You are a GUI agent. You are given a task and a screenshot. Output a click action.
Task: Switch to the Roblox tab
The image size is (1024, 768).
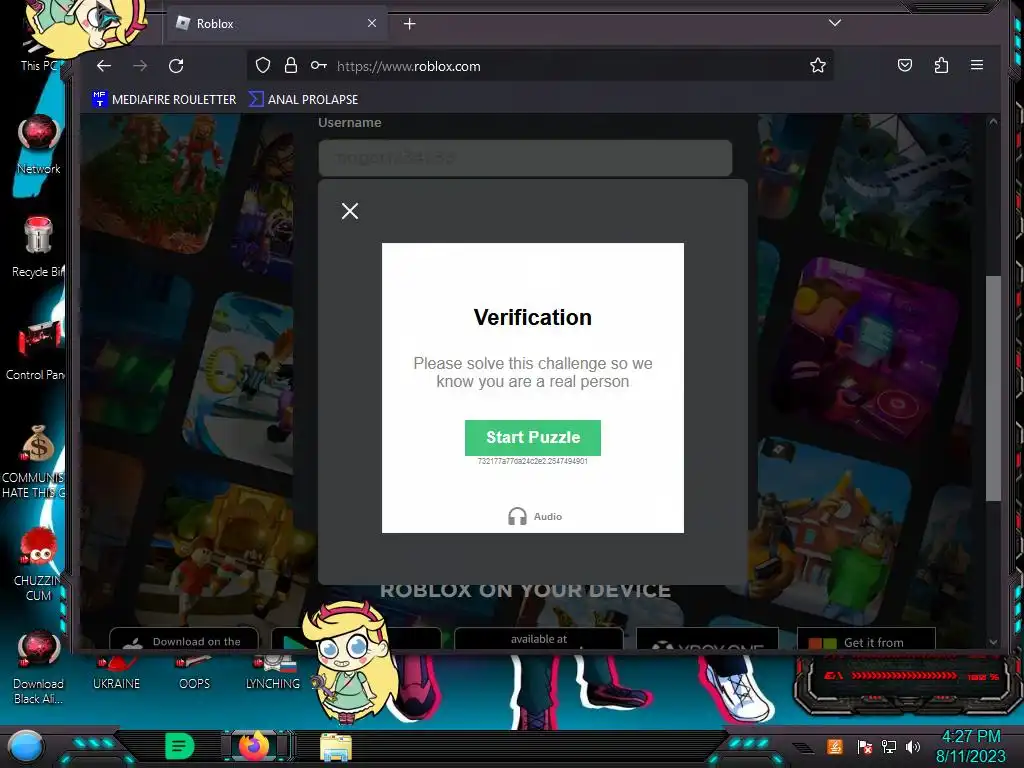(277, 24)
